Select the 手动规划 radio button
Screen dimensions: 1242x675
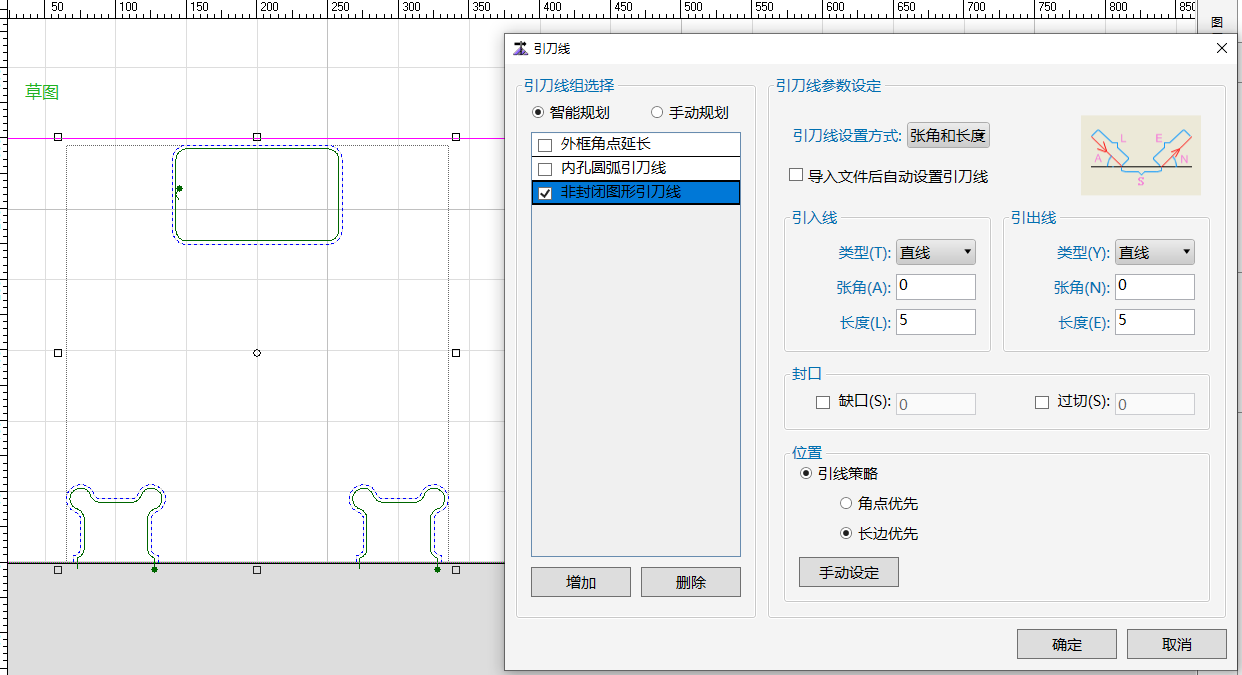(x=657, y=113)
